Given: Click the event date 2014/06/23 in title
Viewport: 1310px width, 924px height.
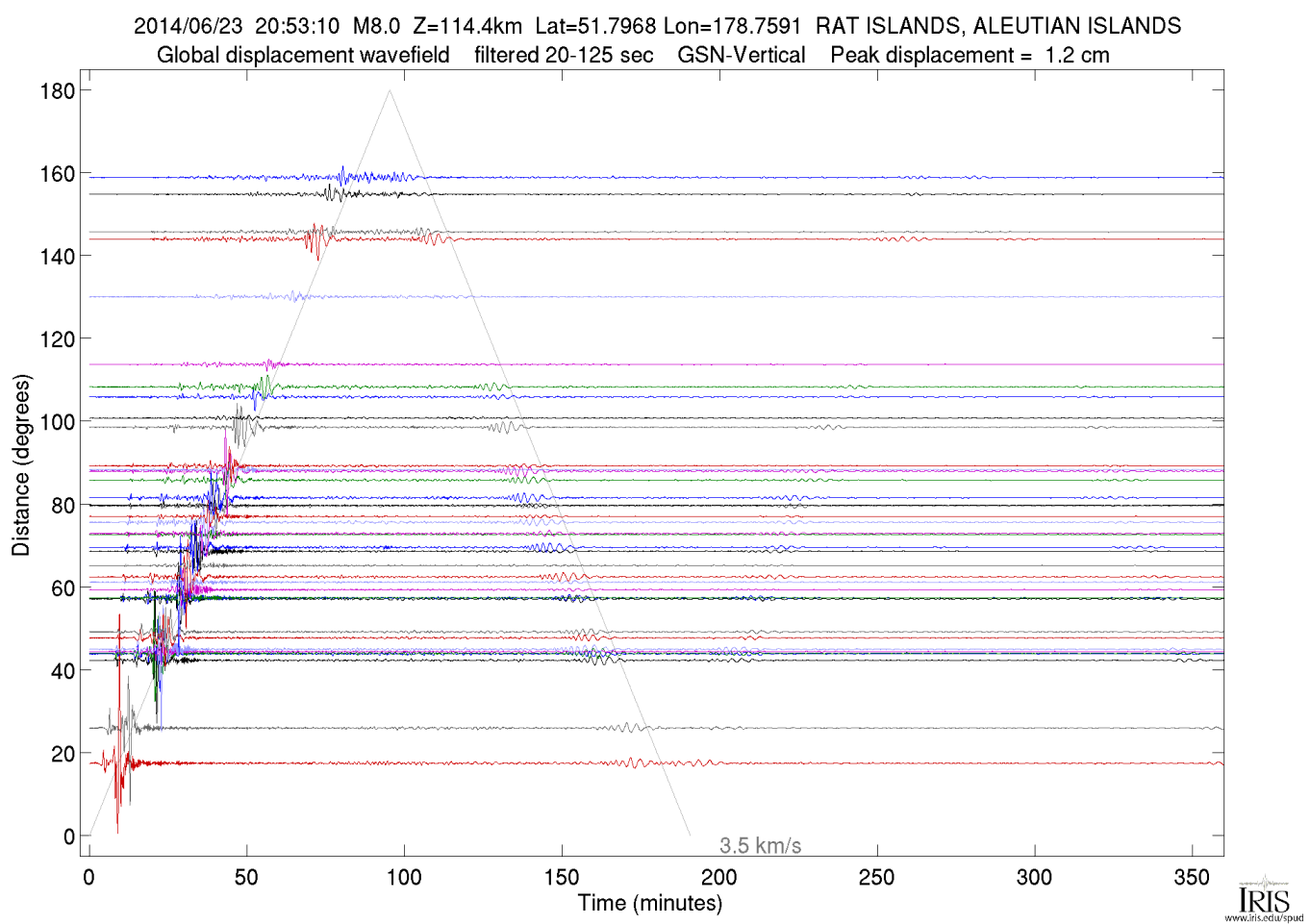Looking at the screenshot, I should (x=188, y=26).
